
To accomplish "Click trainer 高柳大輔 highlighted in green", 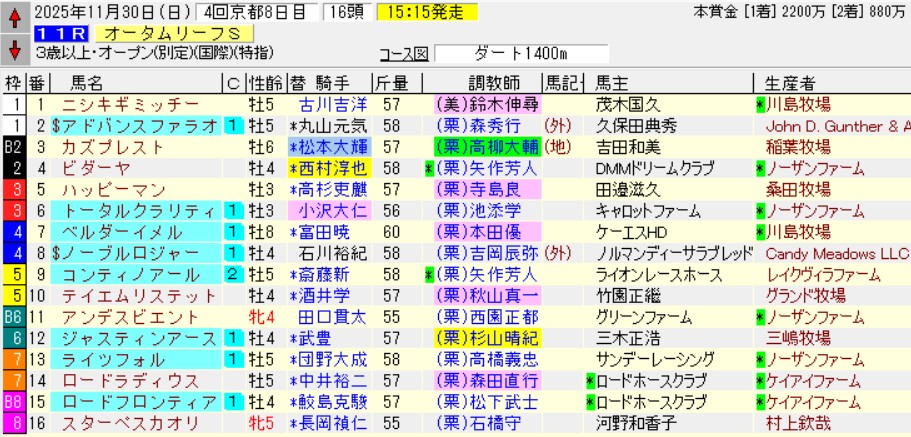I will (488, 147).
